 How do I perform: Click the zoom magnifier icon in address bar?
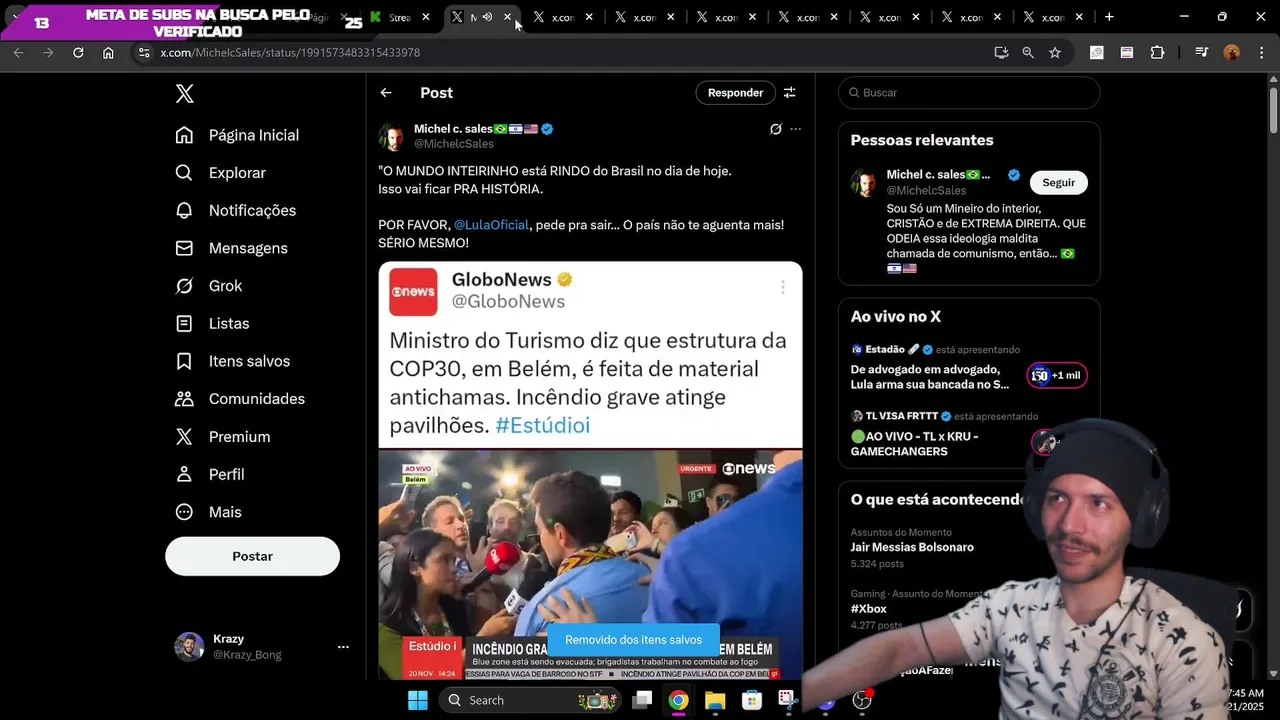click(1028, 53)
